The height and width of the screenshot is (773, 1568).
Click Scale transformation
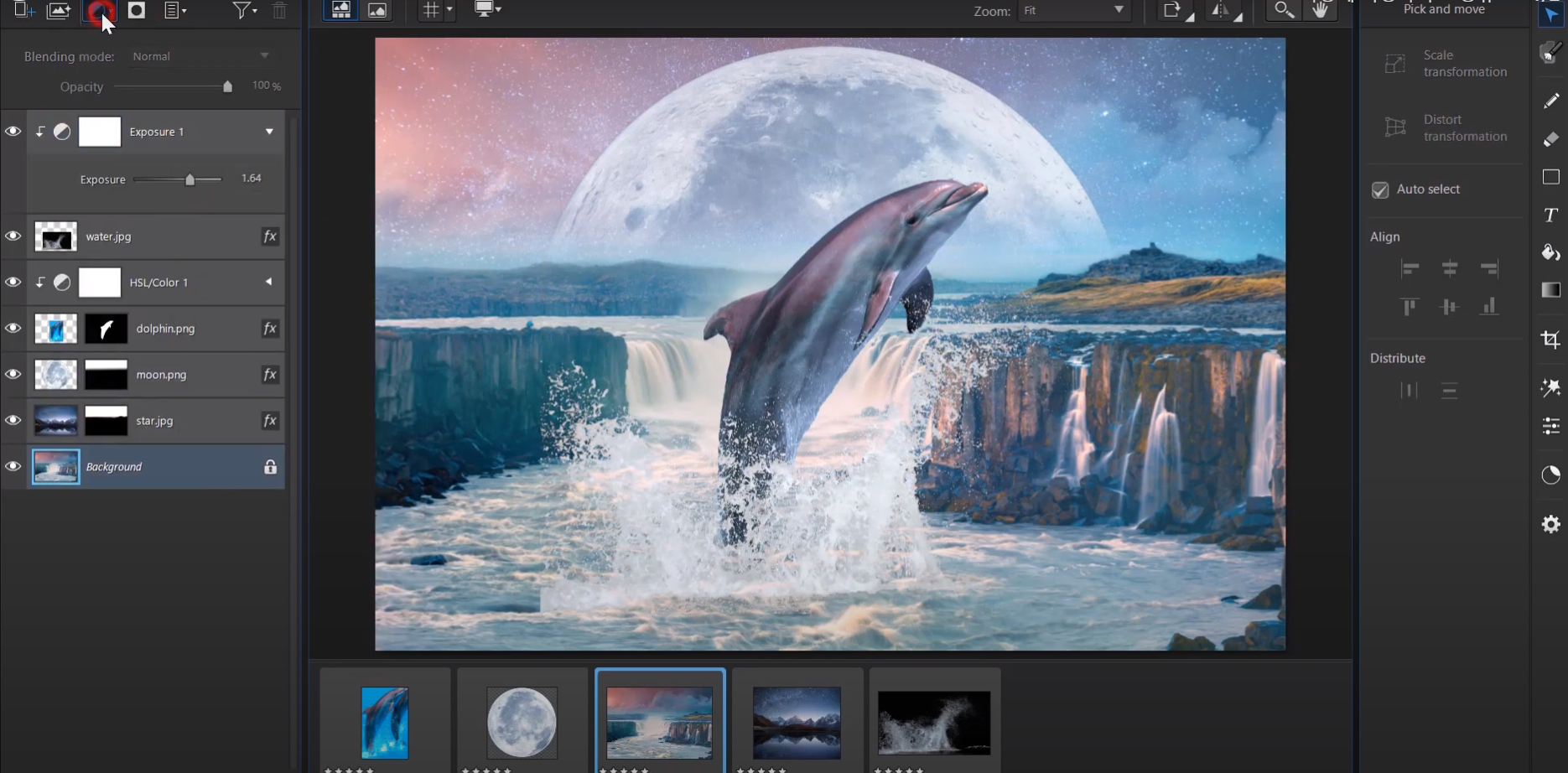point(1446,64)
